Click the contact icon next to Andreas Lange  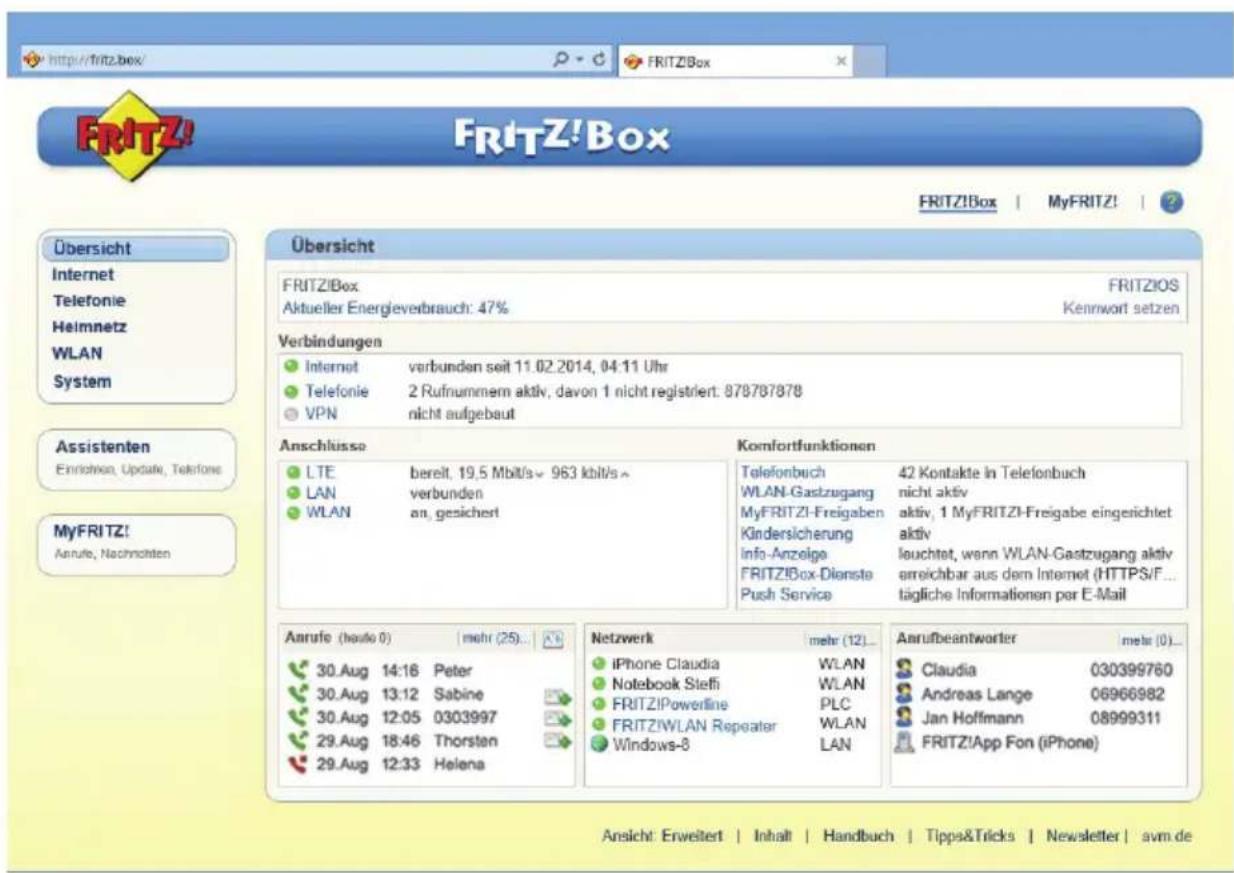pos(905,694)
